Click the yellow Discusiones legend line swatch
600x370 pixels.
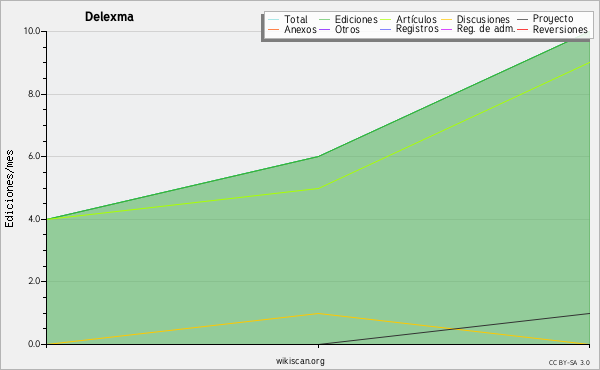point(446,20)
